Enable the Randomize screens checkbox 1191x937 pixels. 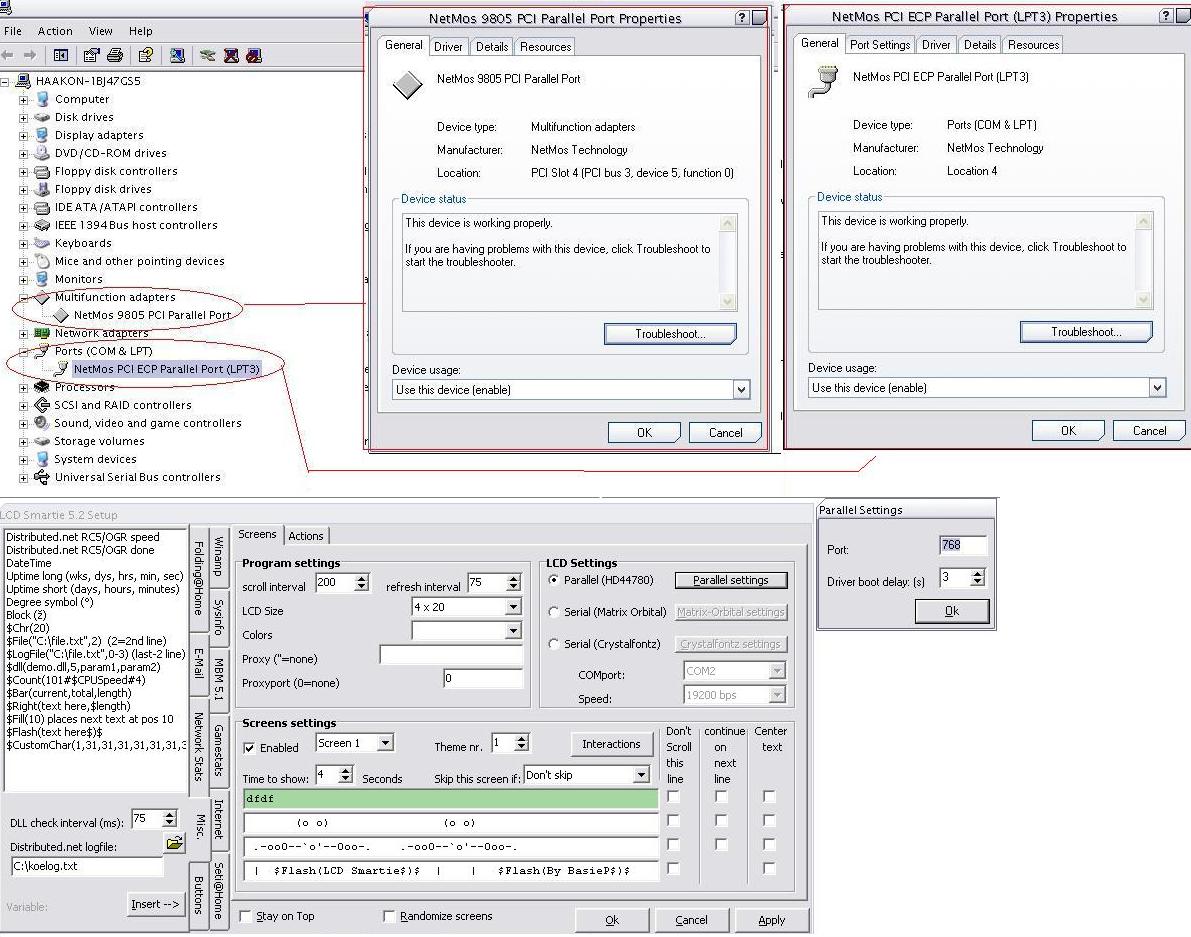(389, 916)
